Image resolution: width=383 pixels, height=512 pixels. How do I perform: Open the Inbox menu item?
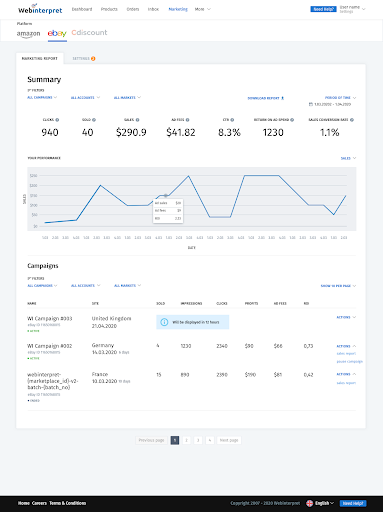153,9
